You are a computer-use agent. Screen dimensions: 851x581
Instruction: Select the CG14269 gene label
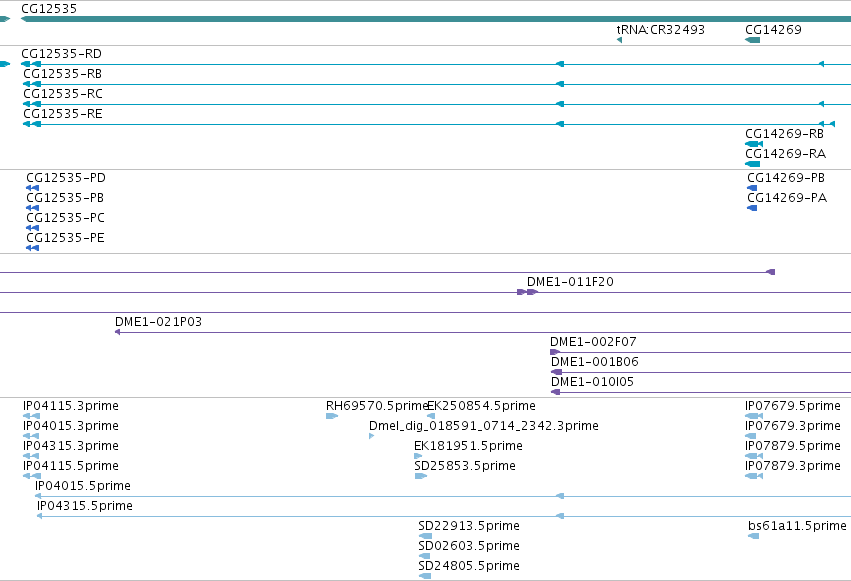tap(773, 29)
